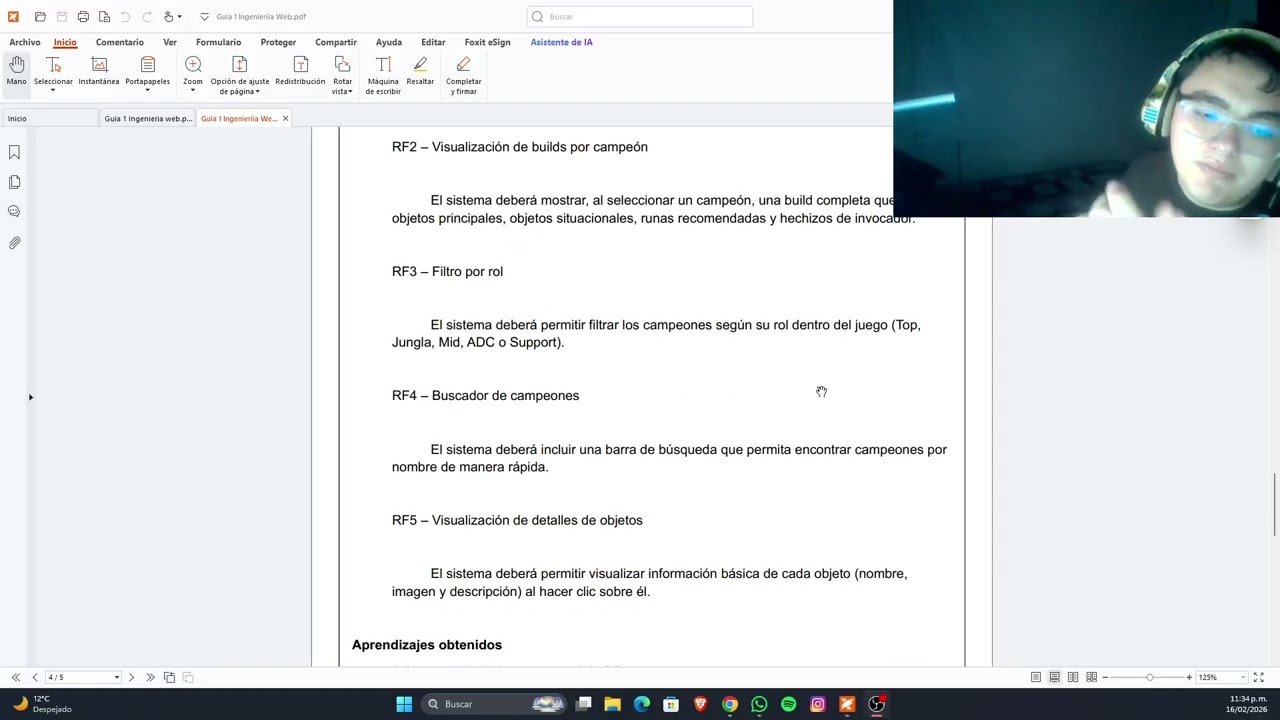
Task: Open the Rotar vista dropdown
Action: 342,75
